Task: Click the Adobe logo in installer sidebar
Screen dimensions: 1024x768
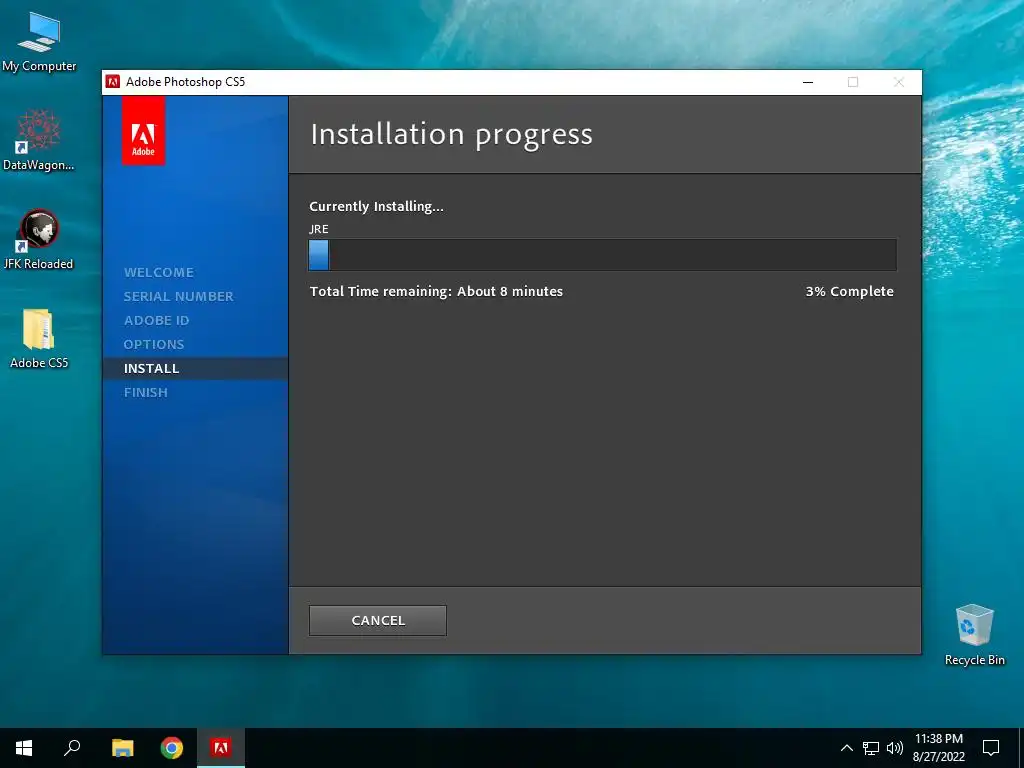Action: coord(143,131)
